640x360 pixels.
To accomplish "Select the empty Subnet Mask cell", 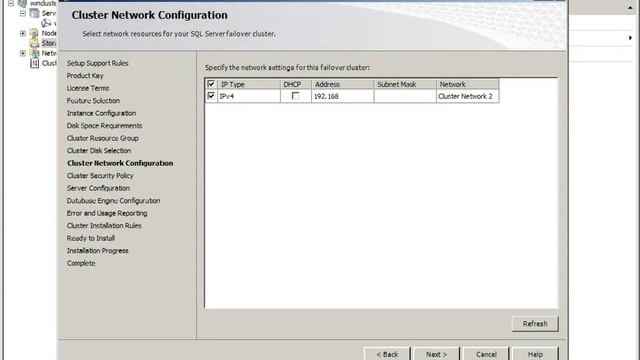I will pyautogui.click(x=405, y=96).
